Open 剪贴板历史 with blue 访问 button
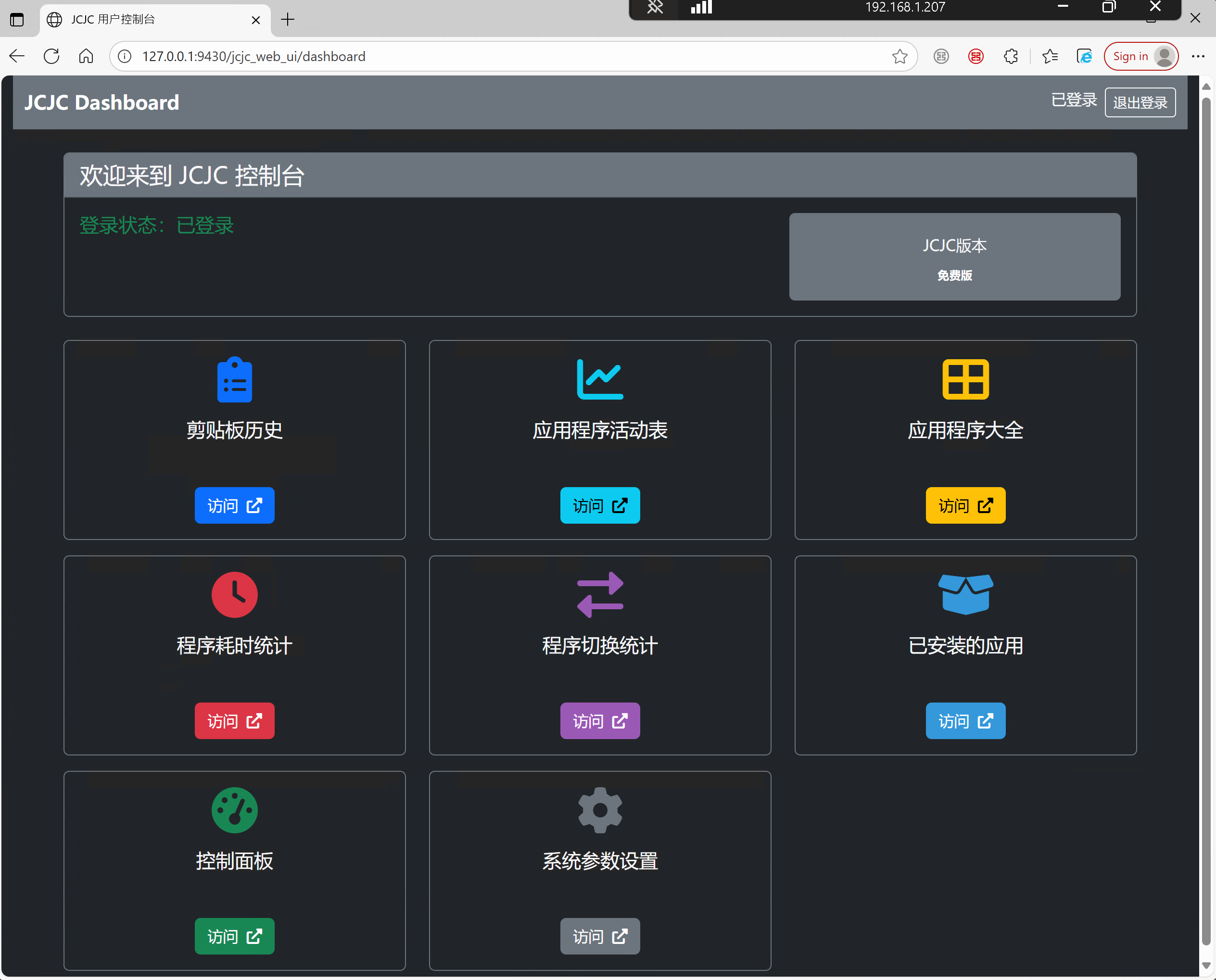 [x=234, y=505]
